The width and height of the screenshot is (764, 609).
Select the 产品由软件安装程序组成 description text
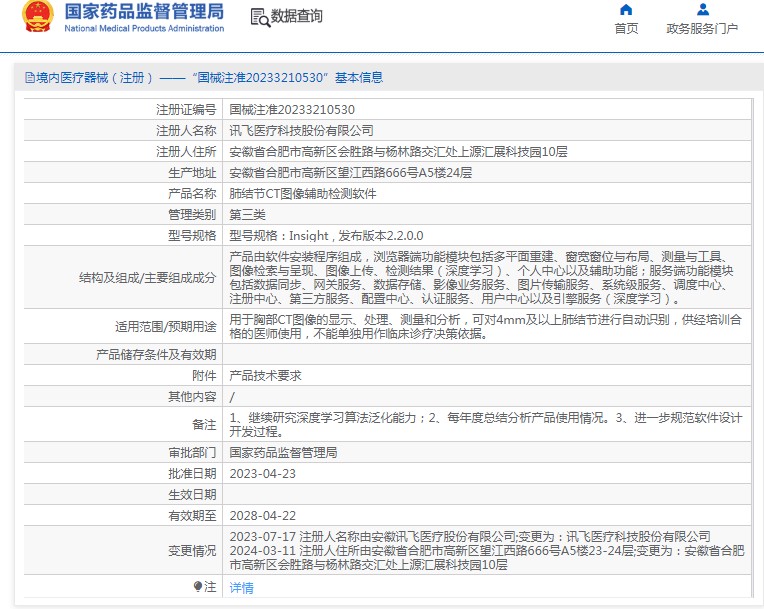tap(481, 278)
